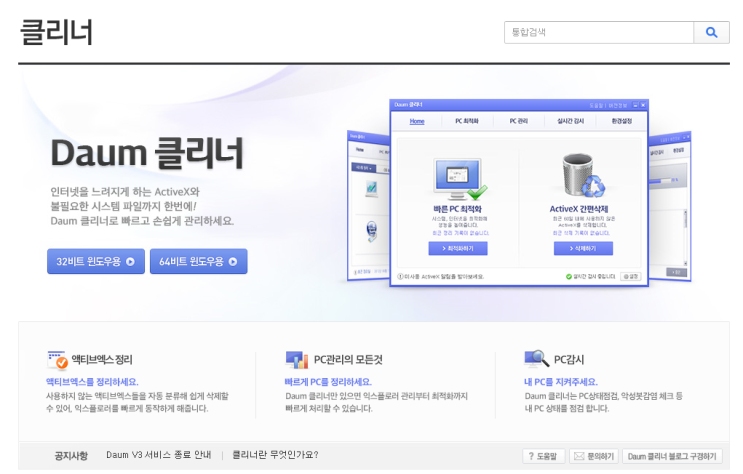The height and width of the screenshot is (474, 743).
Task: Click the 액티브엑스 정리 window checkmark icon
Action: coord(58,360)
